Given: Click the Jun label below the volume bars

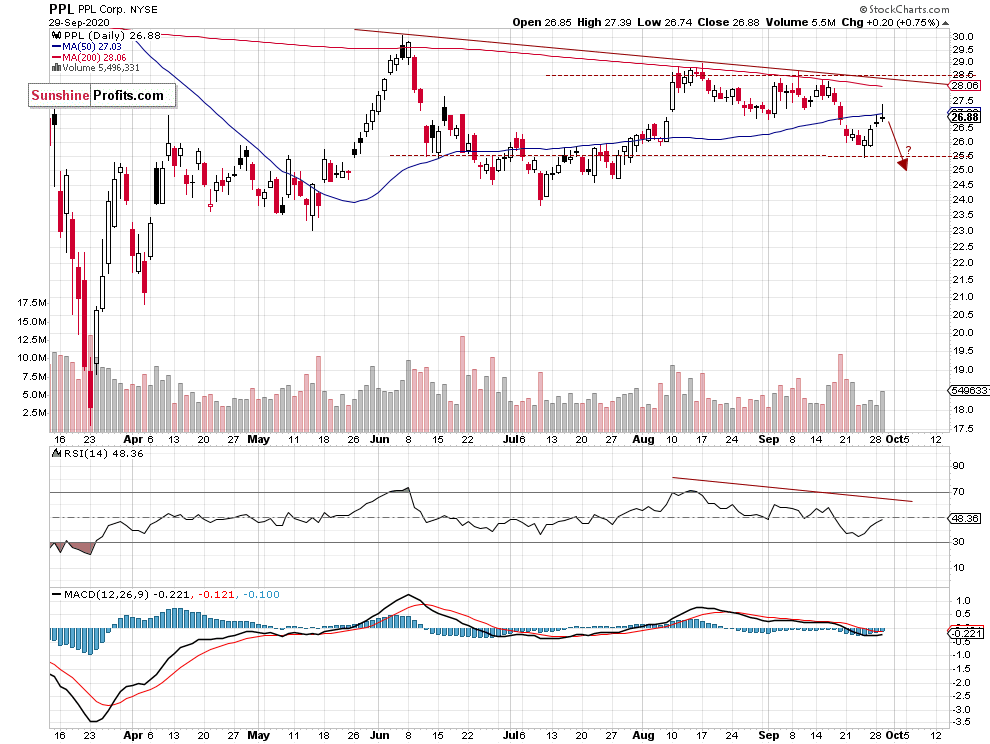Looking at the screenshot, I should coord(379,440).
